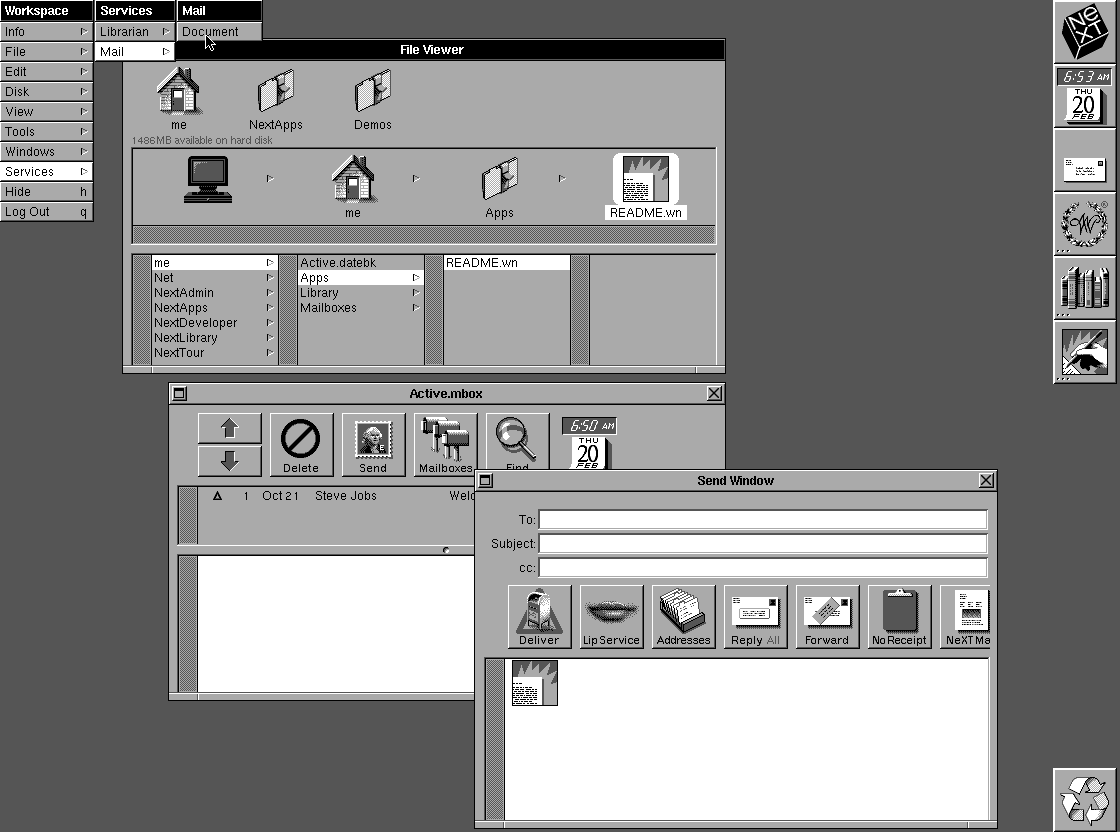This screenshot has height=832, width=1120.
Task: Click the Forward envelope button
Action: pos(827,616)
